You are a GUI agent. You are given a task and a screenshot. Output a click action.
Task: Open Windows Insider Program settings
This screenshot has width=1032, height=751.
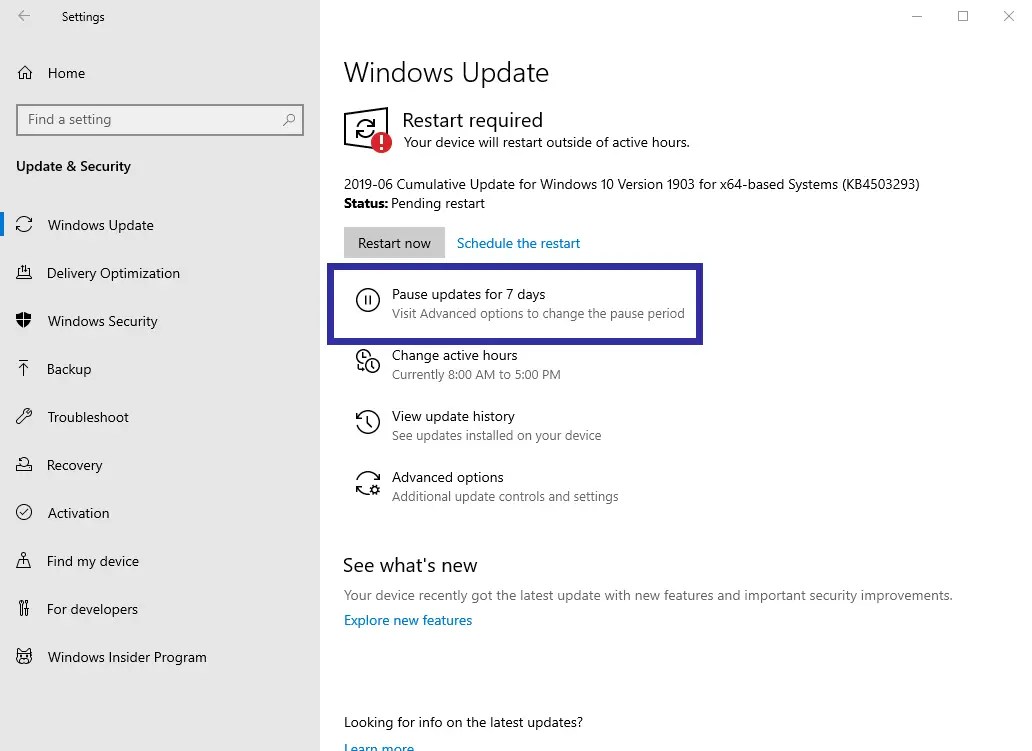point(127,658)
